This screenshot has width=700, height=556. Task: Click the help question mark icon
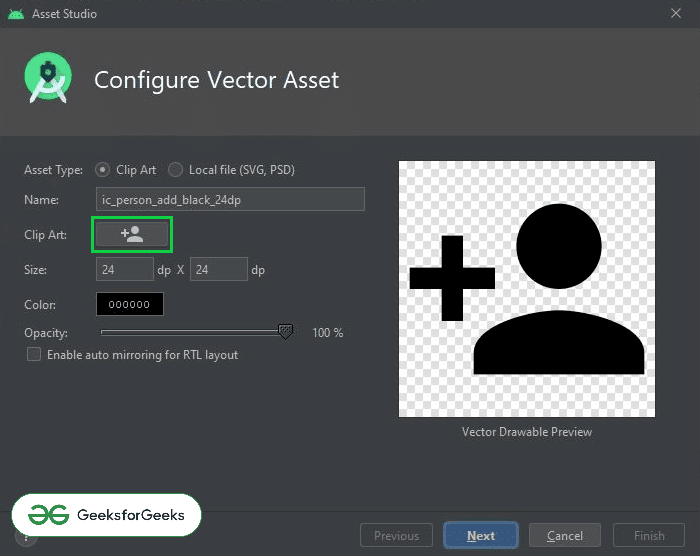click(26, 539)
